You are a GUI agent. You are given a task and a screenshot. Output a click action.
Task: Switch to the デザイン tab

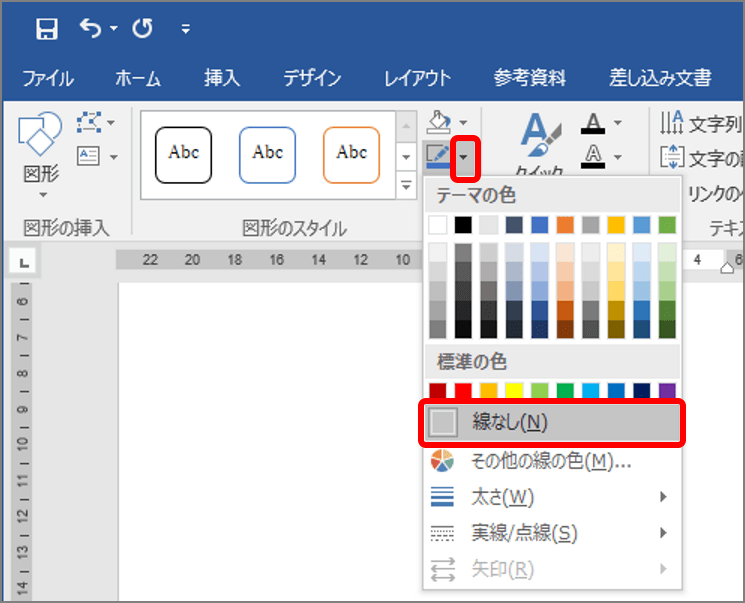(312, 78)
